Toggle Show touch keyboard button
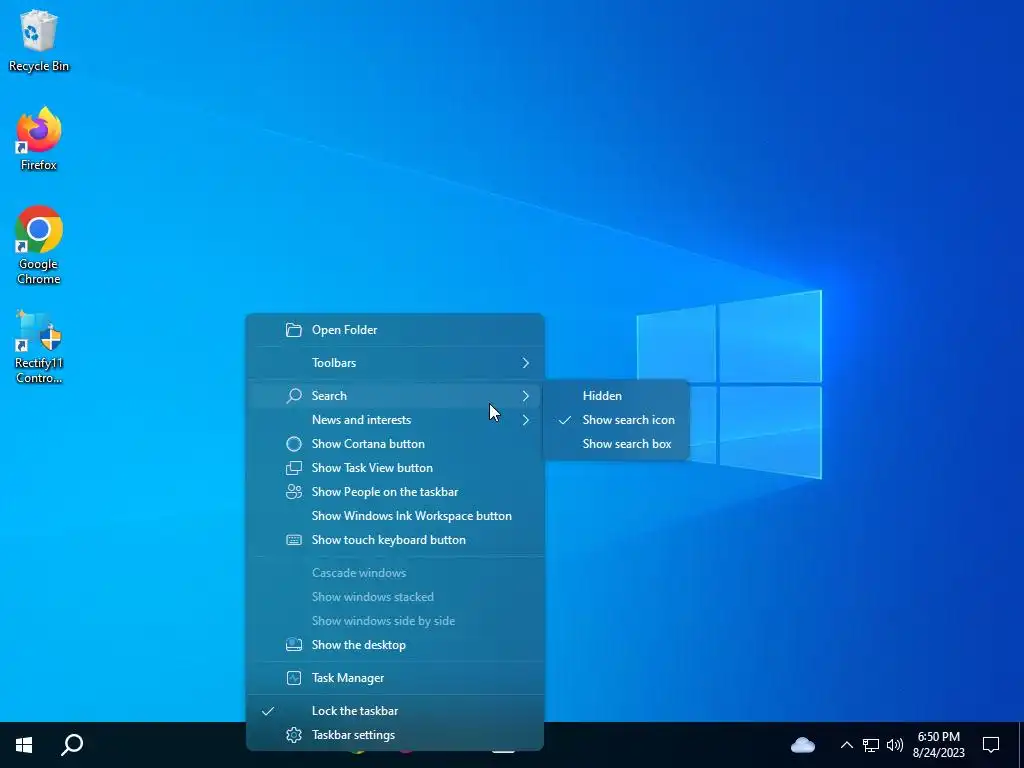1024x768 pixels. click(395, 540)
